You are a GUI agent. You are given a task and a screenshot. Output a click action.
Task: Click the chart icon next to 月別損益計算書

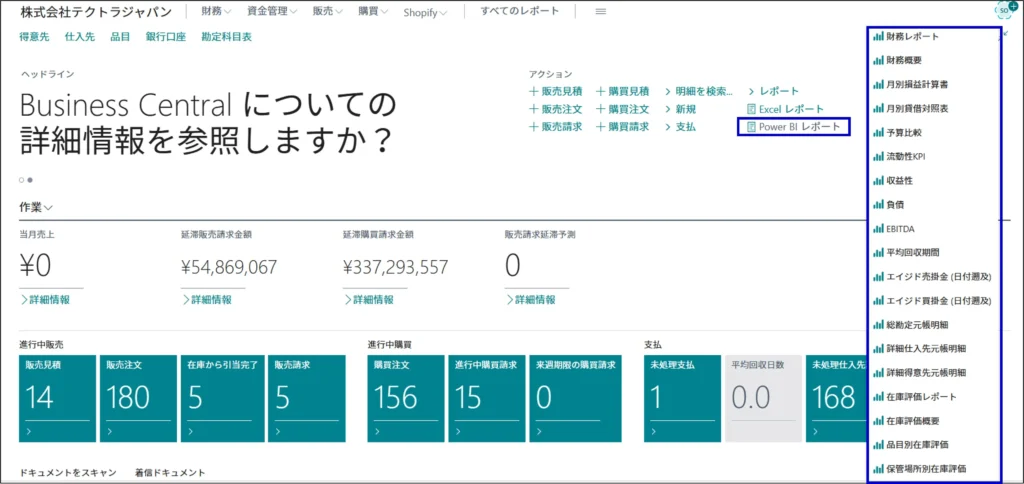[x=879, y=85]
